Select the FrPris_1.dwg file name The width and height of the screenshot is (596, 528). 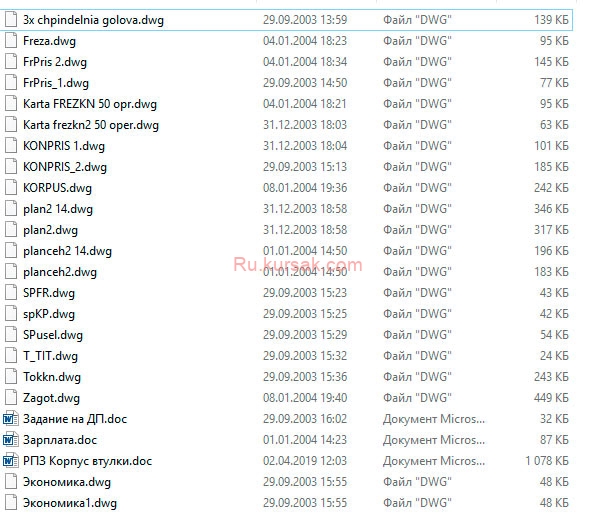(x=55, y=83)
